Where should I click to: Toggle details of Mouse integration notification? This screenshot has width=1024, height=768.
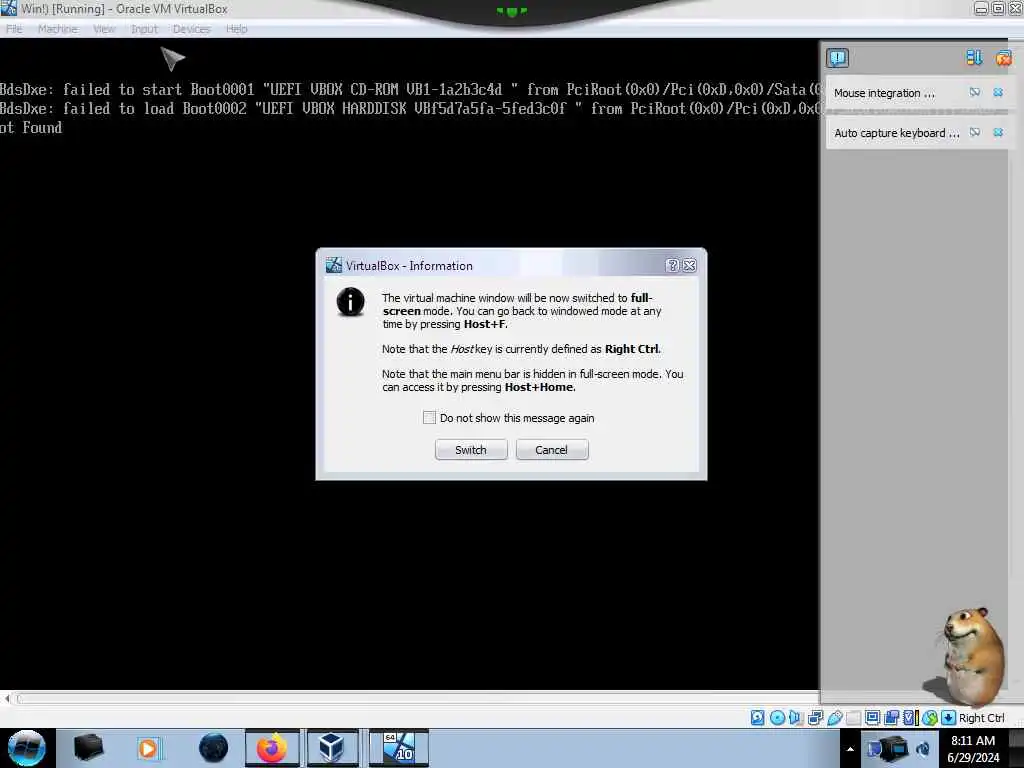point(974,93)
